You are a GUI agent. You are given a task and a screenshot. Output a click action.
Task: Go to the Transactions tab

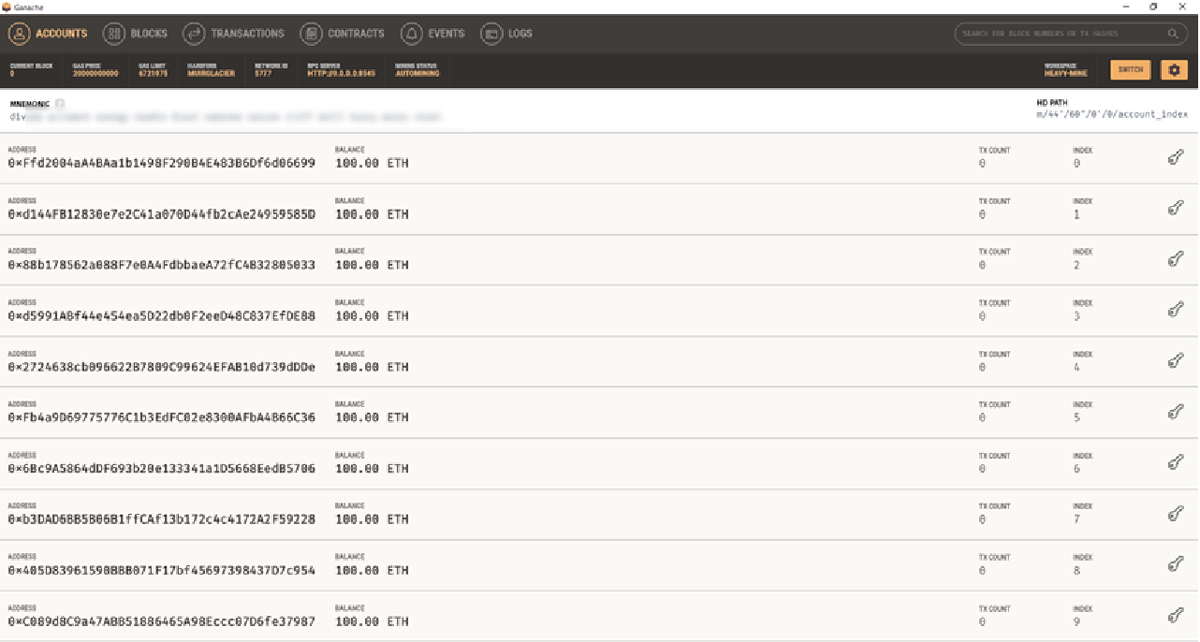(234, 33)
